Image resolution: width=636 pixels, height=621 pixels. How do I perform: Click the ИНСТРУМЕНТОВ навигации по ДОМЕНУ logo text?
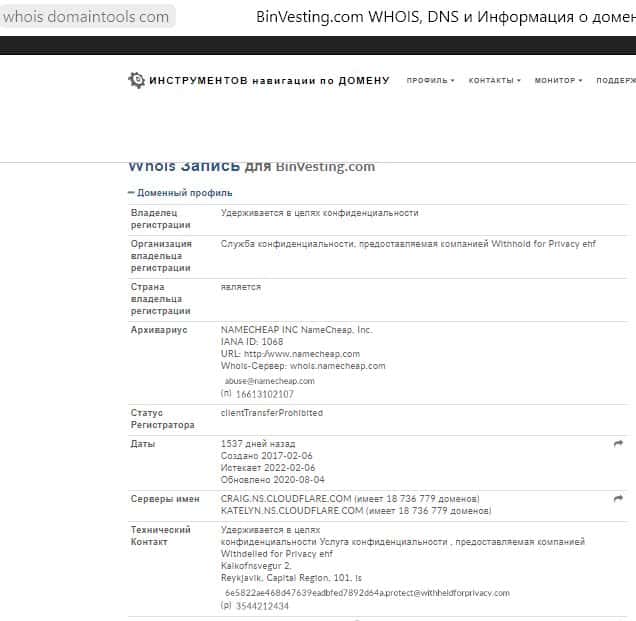[269, 80]
